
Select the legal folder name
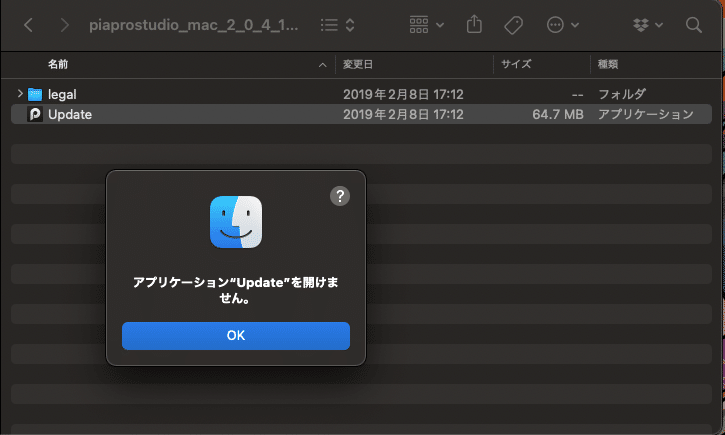click(62, 95)
